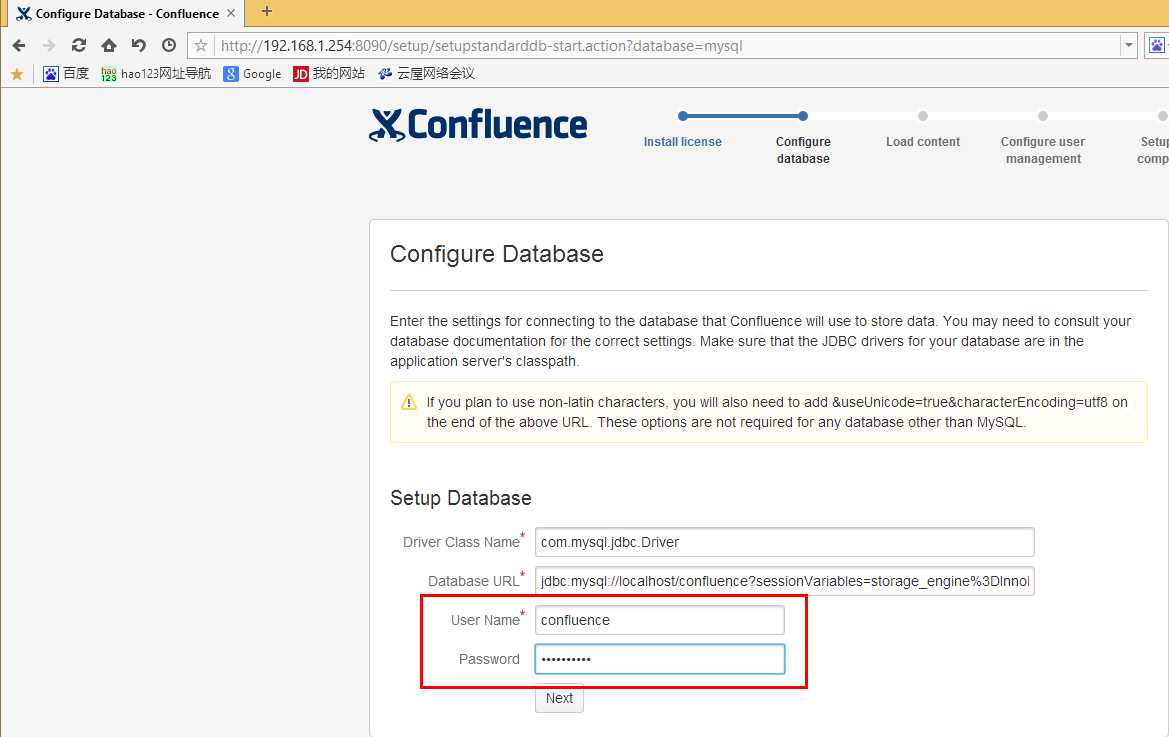This screenshot has height=737, width=1169.
Task: Click the Load content progress dot
Action: (923, 116)
